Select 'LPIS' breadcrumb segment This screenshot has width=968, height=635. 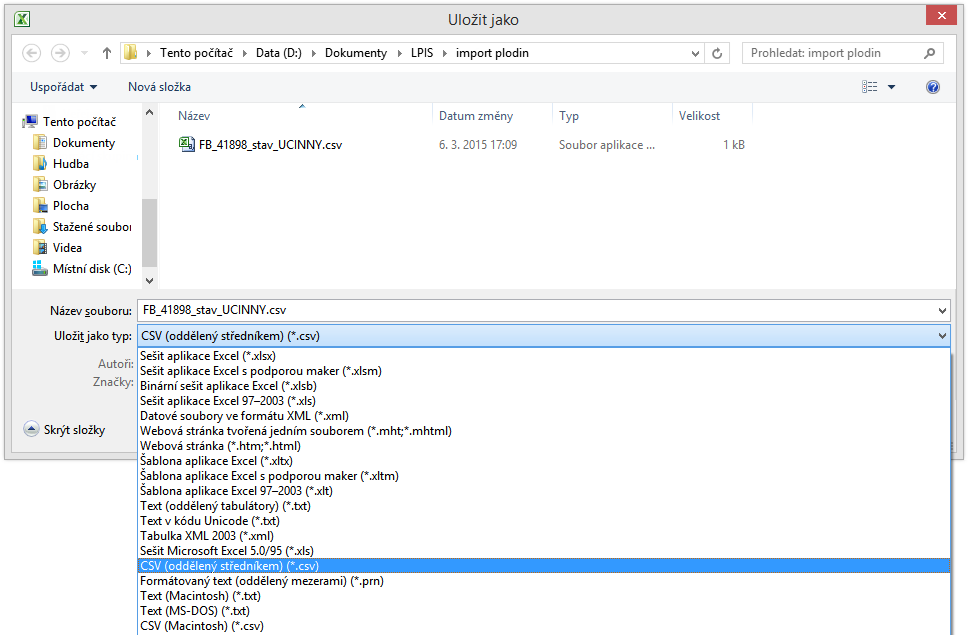click(x=422, y=53)
